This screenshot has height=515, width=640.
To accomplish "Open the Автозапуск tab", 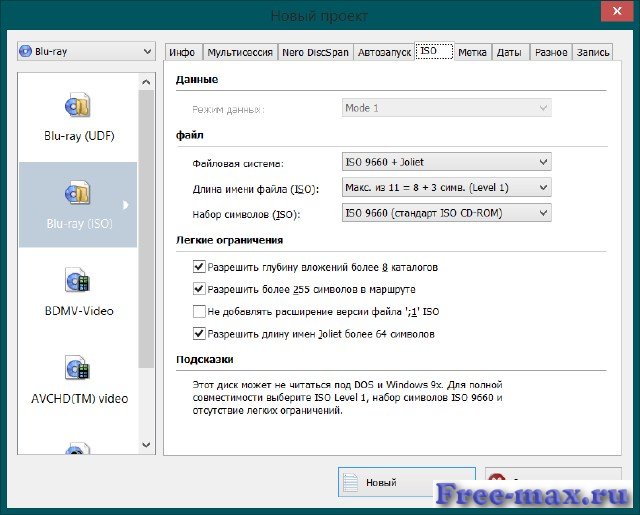I will 384,53.
